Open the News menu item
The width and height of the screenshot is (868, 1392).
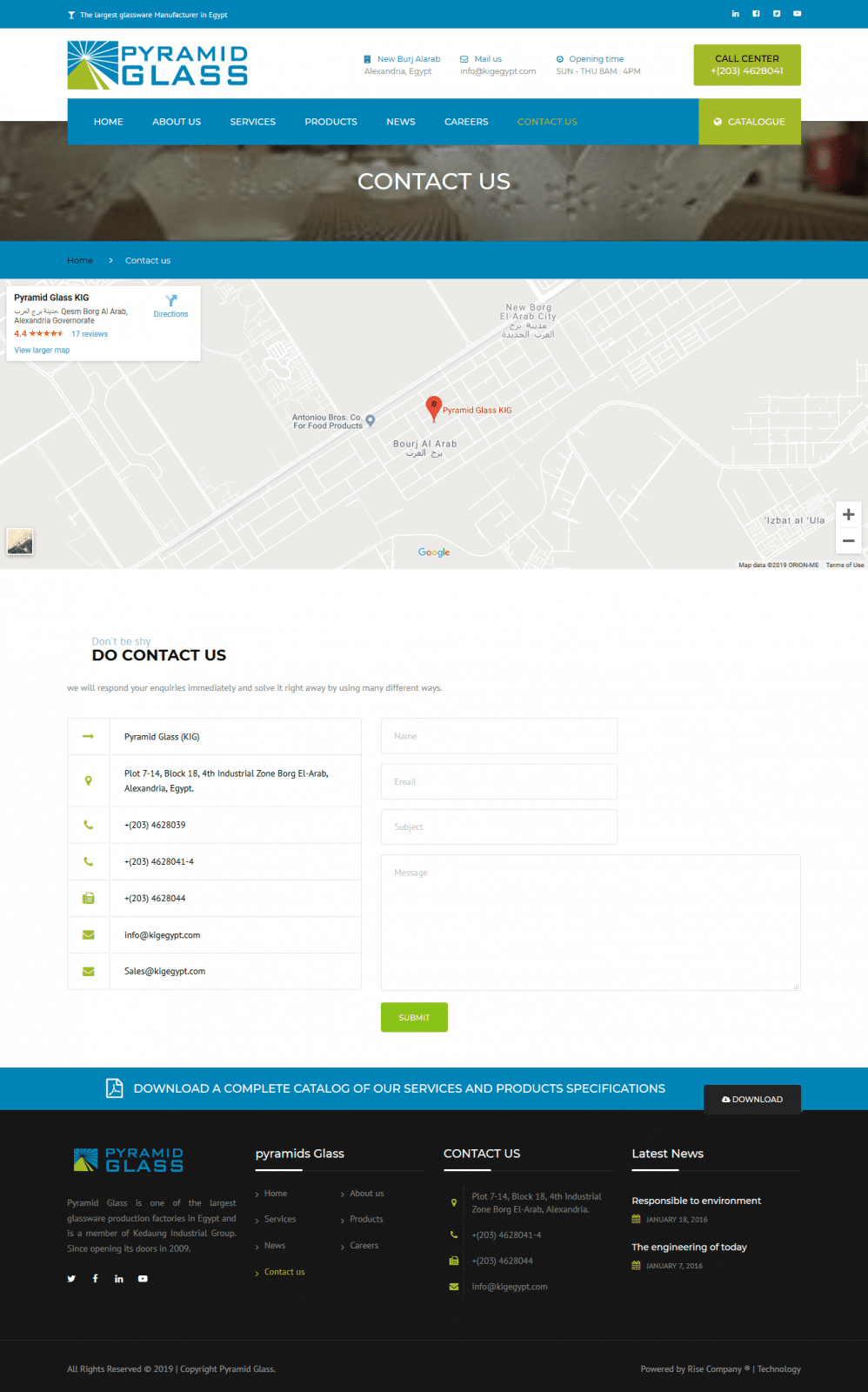click(401, 122)
